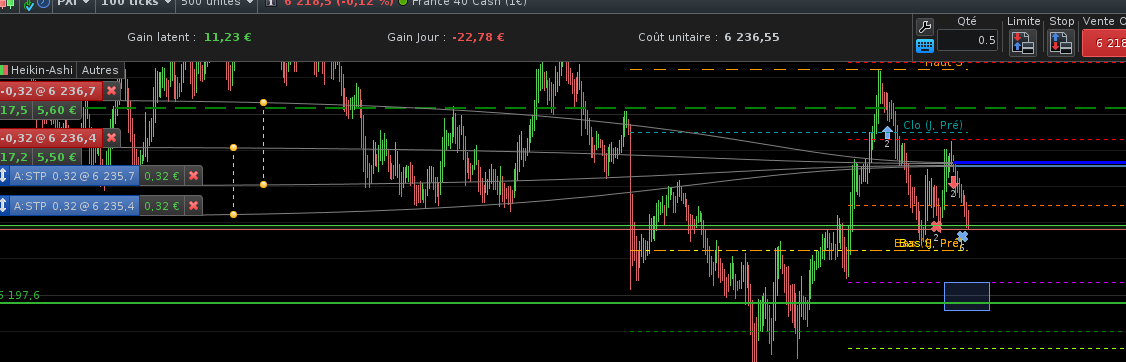Select the A:STP 0,32 @ 6 235,7 order
Screen dimensions: 1126x362
(x=74, y=176)
